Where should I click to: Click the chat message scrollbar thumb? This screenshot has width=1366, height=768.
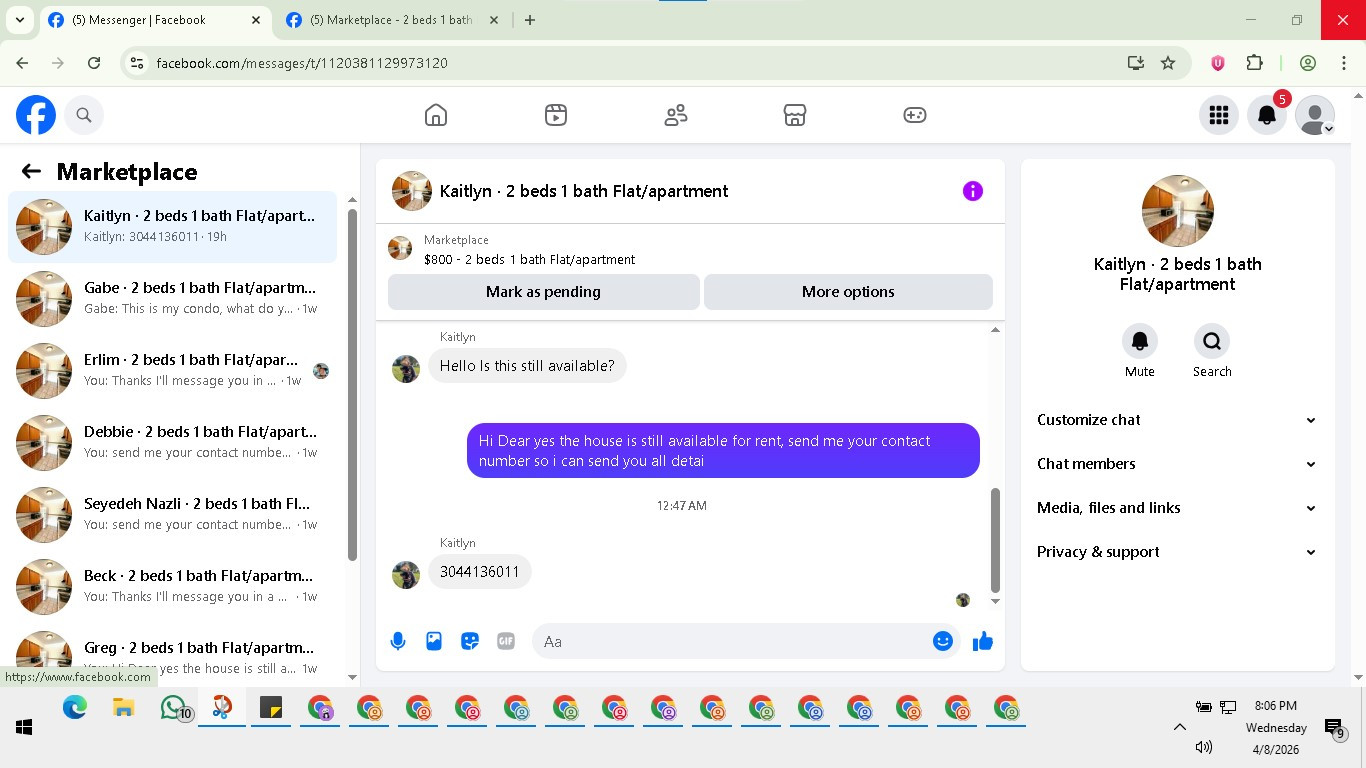(995, 540)
